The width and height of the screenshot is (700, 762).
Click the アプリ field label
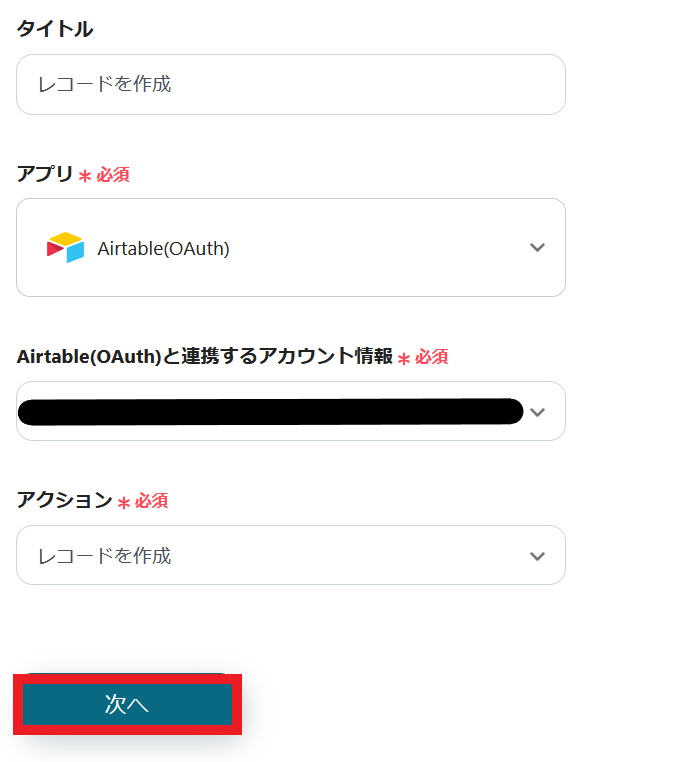45,174
